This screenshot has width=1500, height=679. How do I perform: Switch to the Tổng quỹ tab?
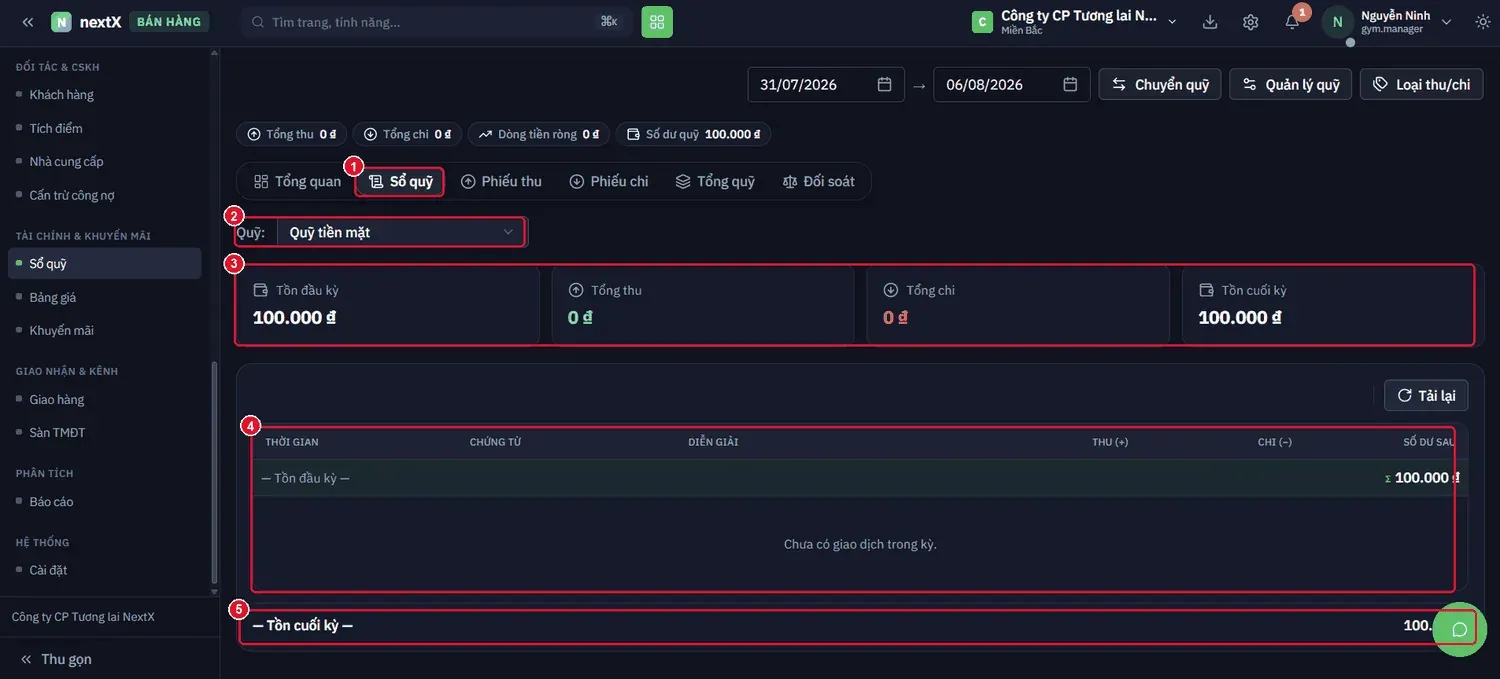coord(715,181)
